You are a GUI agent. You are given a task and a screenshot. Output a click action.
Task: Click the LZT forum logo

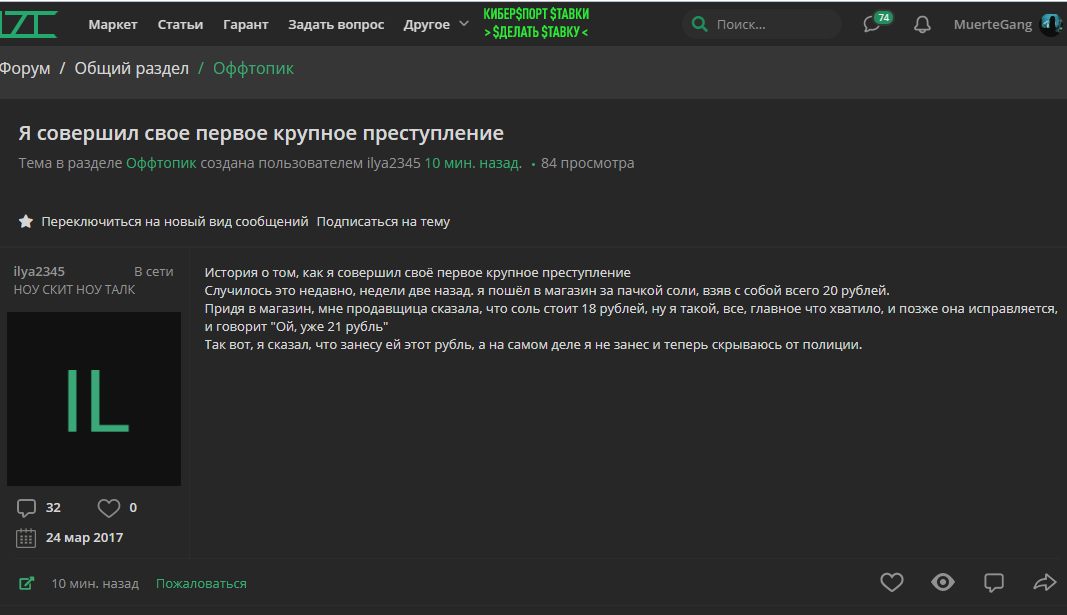[x=28, y=23]
